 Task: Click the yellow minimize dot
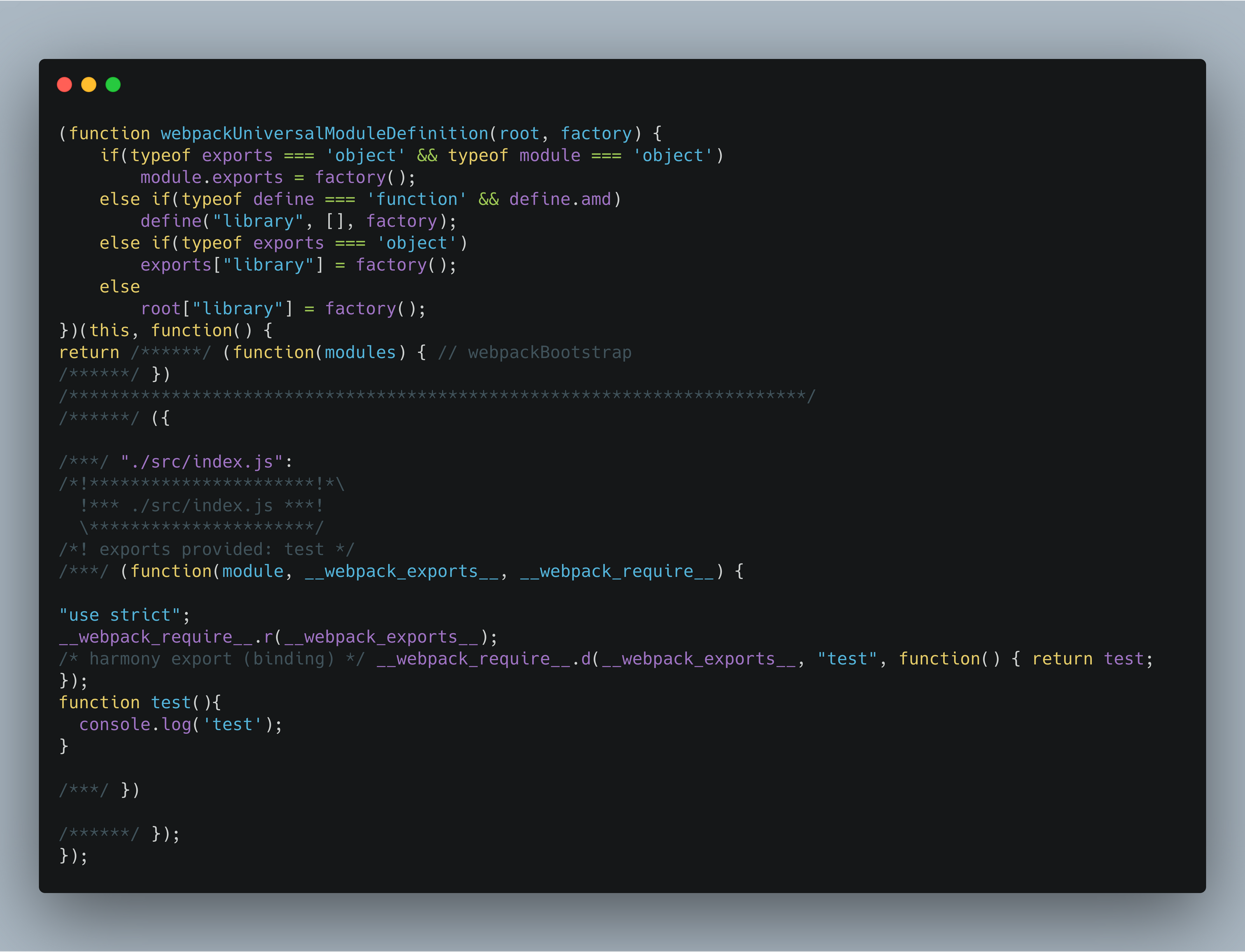coord(89,84)
